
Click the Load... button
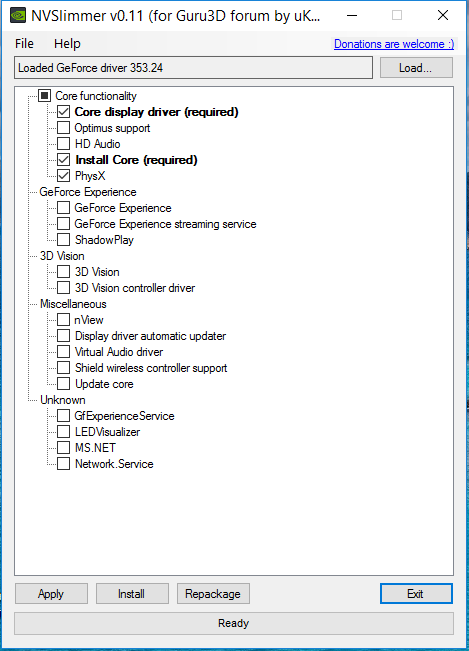(x=416, y=68)
